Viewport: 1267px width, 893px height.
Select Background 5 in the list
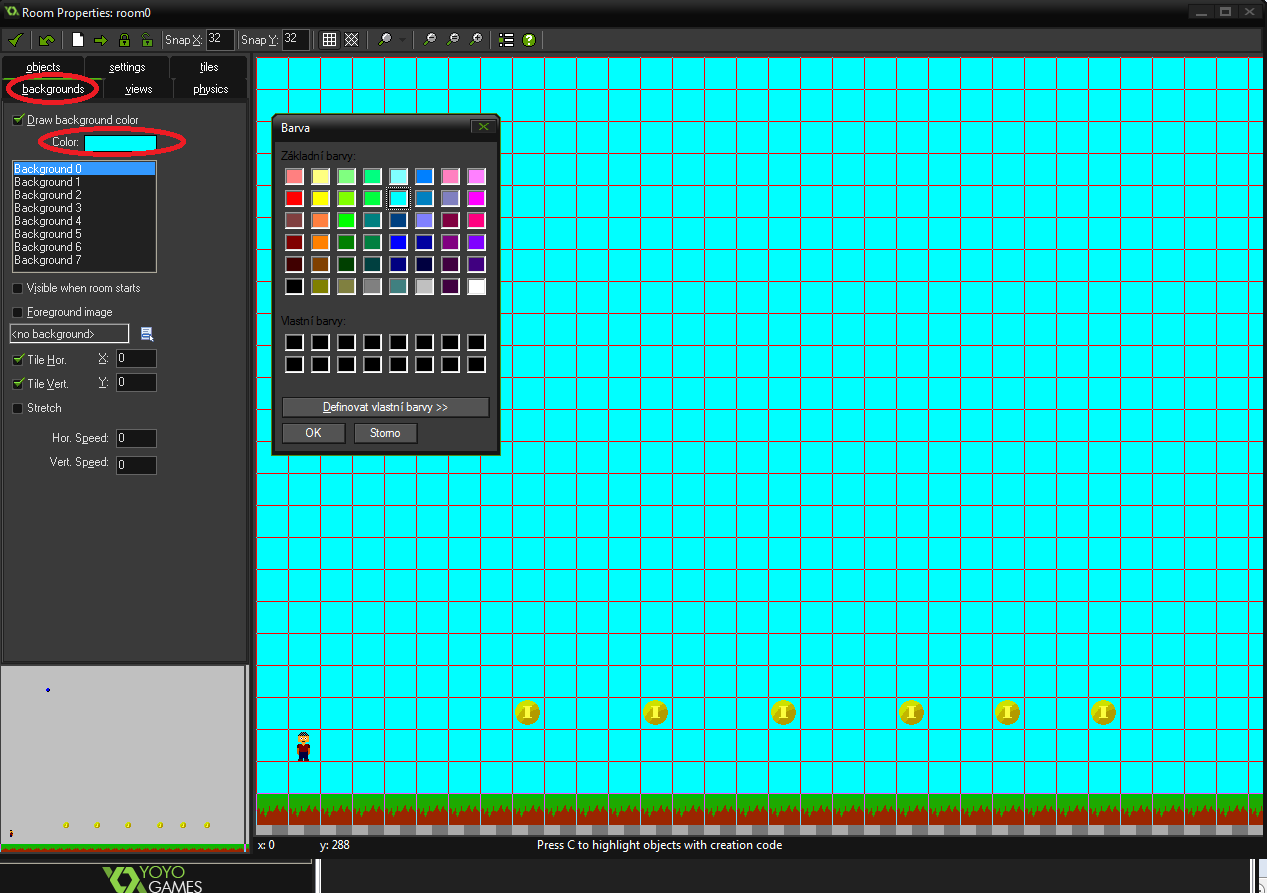pos(84,234)
